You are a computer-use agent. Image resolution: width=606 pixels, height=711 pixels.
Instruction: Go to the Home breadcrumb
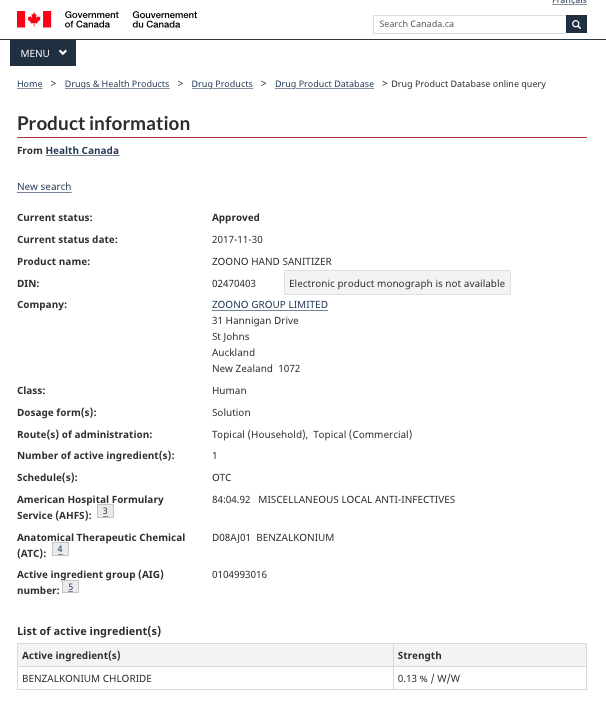click(x=30, y=84)
